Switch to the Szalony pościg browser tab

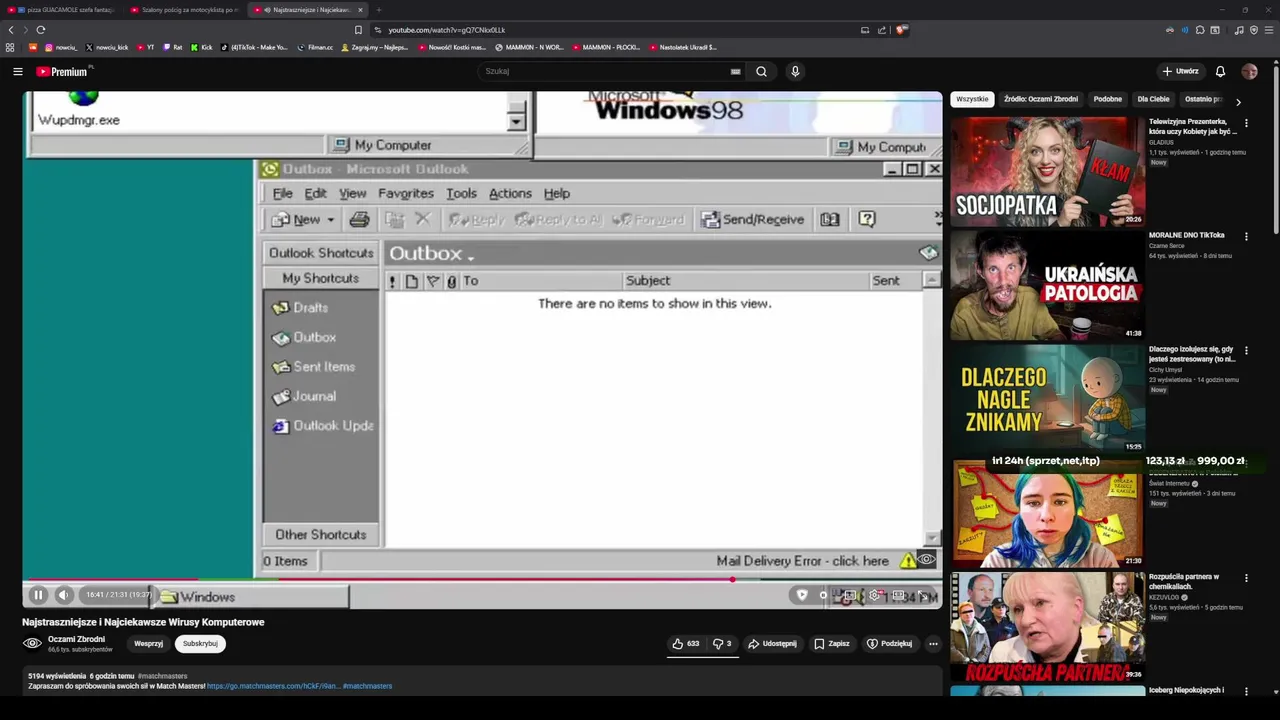pos(185,10)
